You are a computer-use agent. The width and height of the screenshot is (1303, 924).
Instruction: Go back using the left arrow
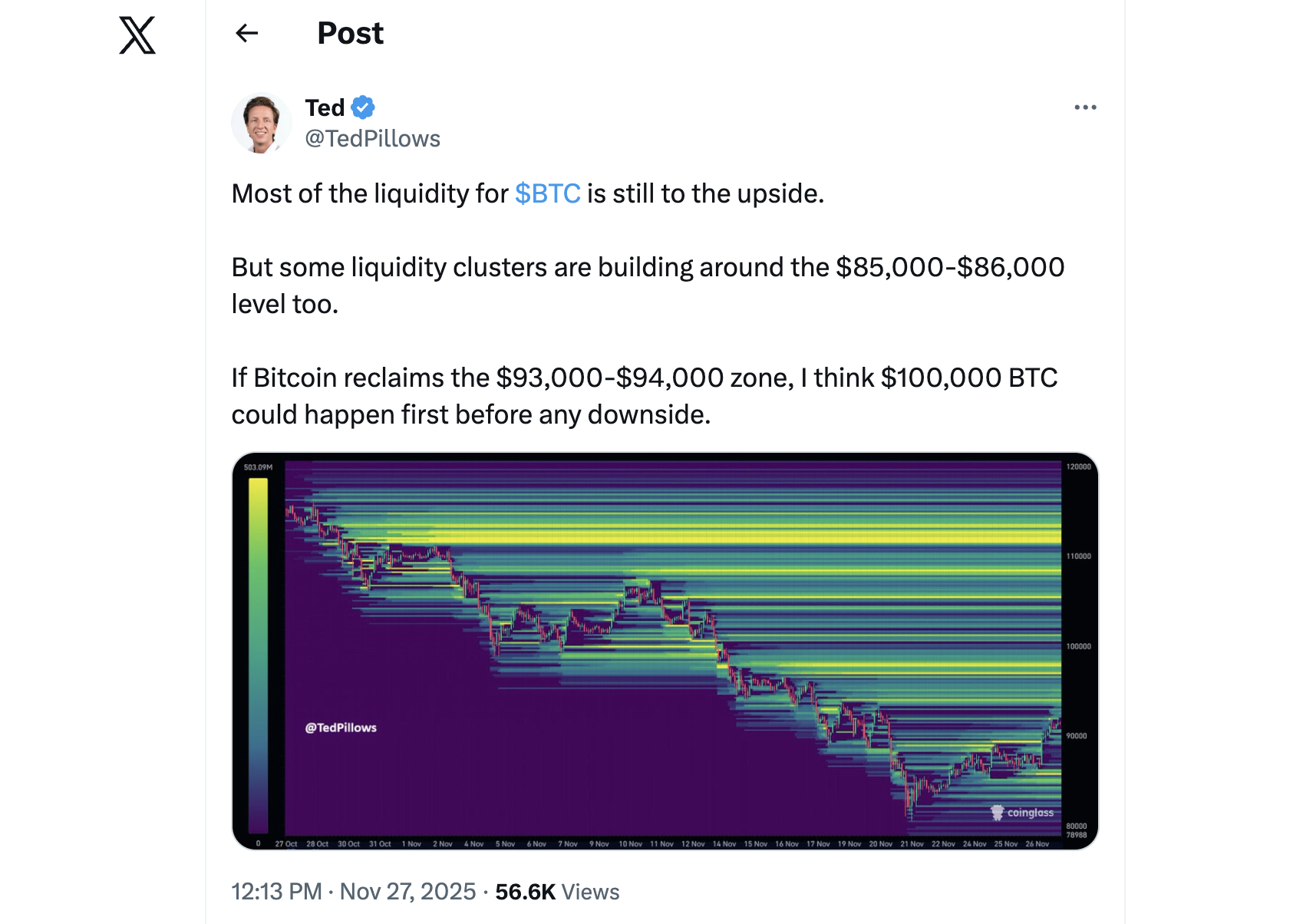(x=247, y=33)
